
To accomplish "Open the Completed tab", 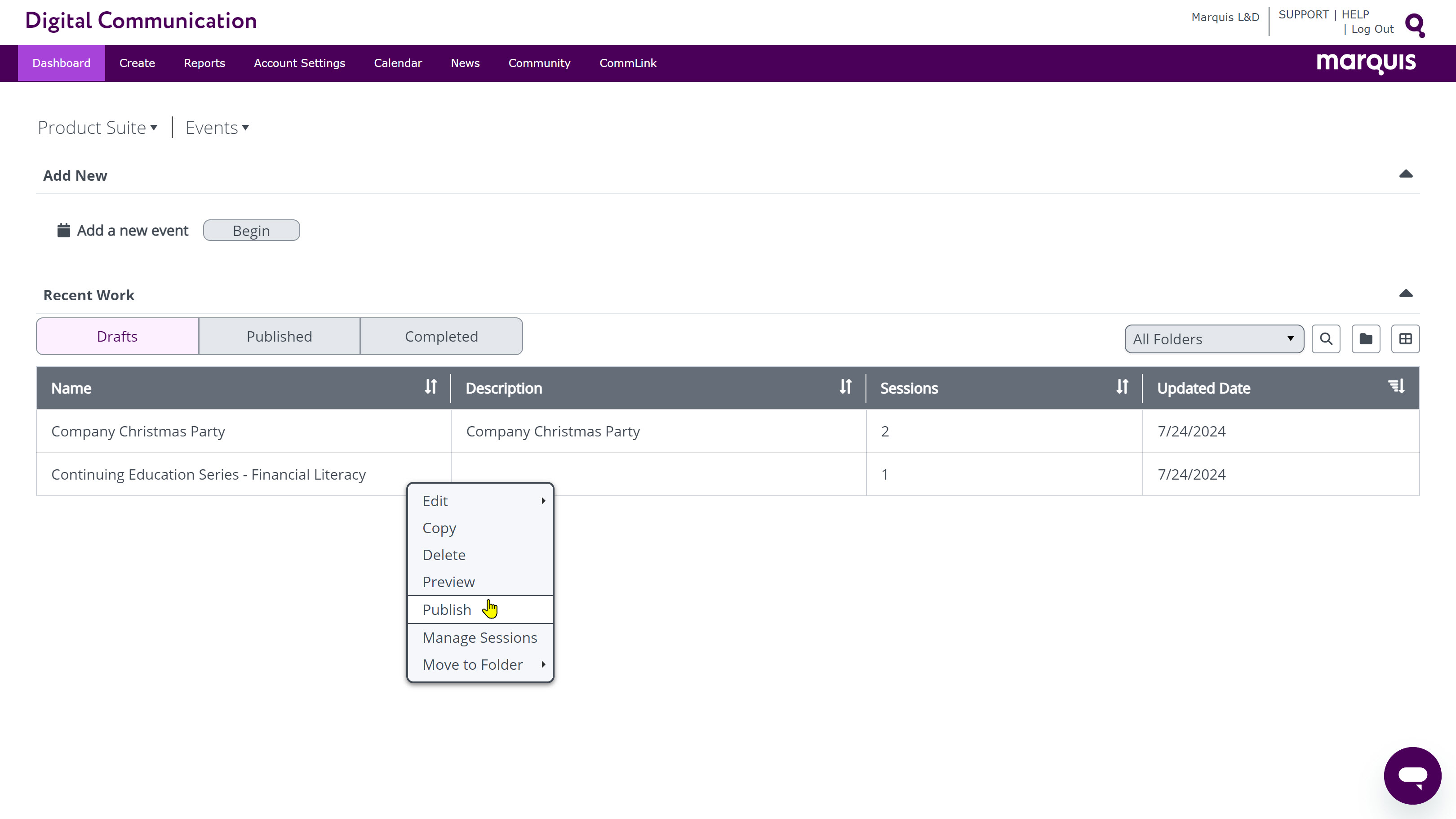I will click(441, 337).
